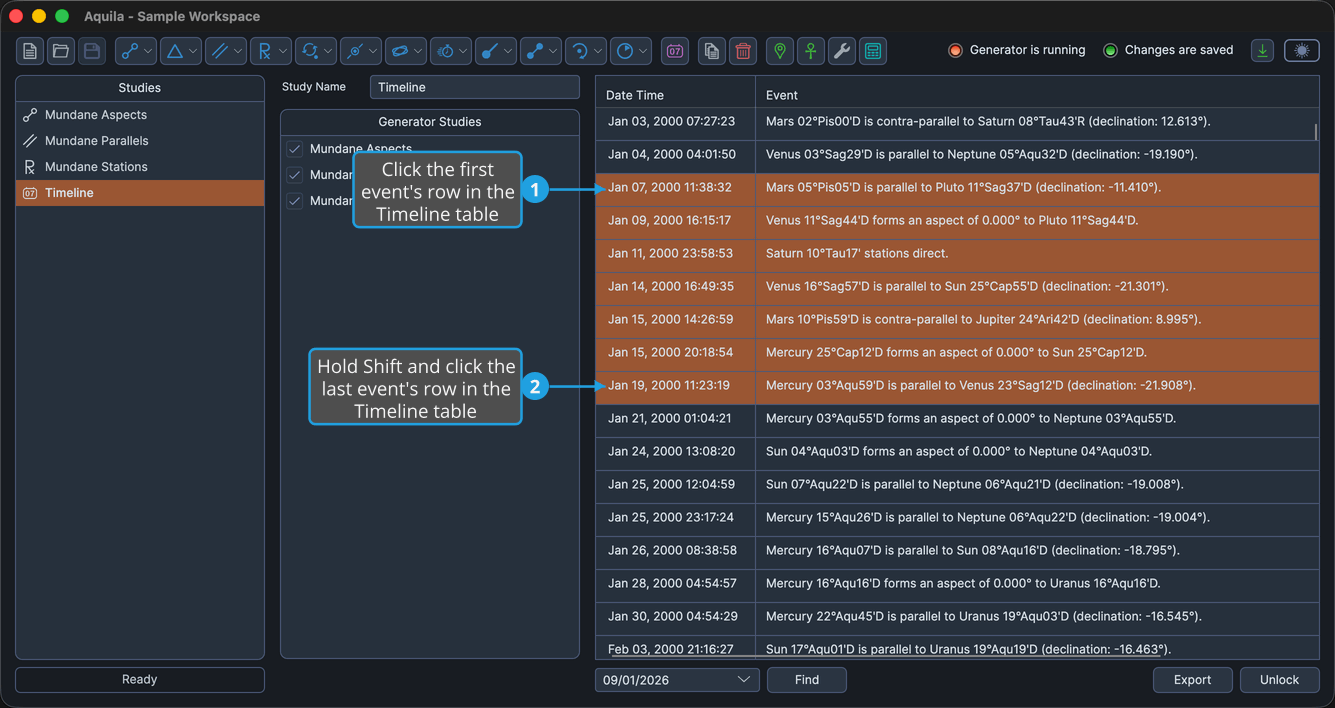Select Mundane Aspects in Studies list
Image resolution: width=1335 pixels, height=708 pixels.
140,115
